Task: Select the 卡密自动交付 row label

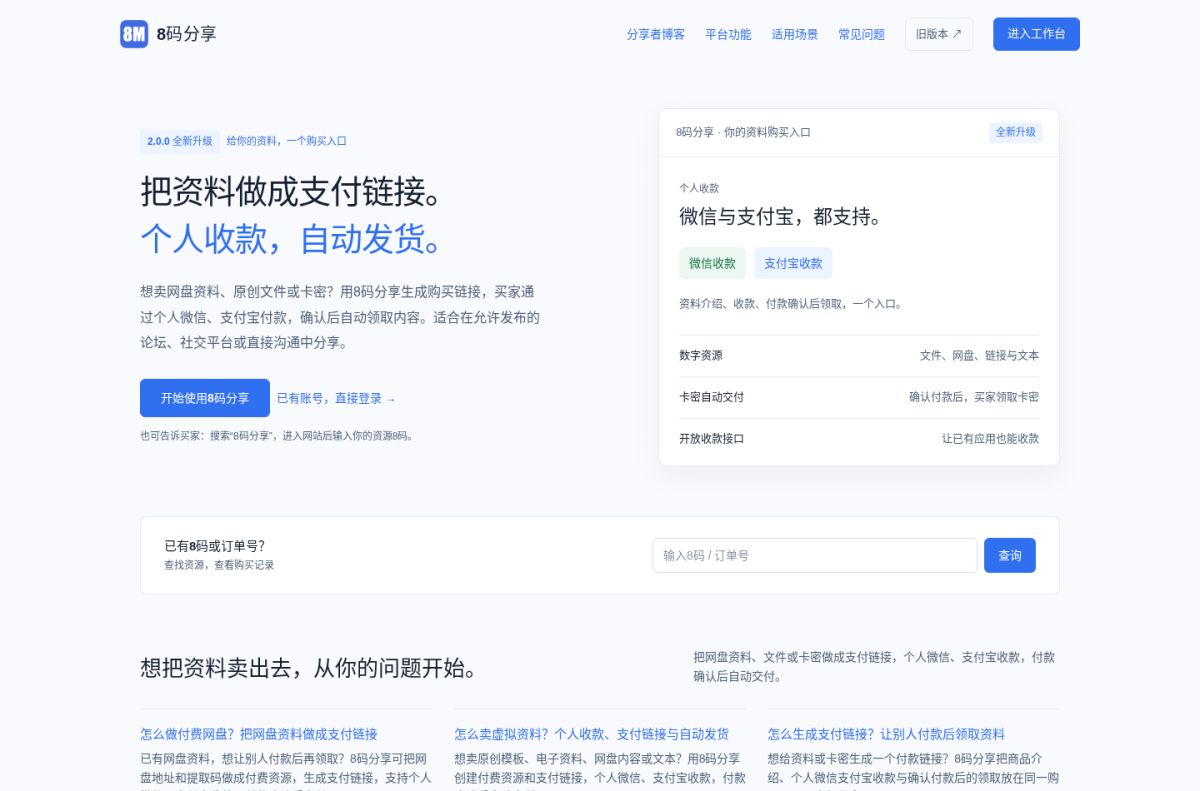Action: [x=711, y=397]
